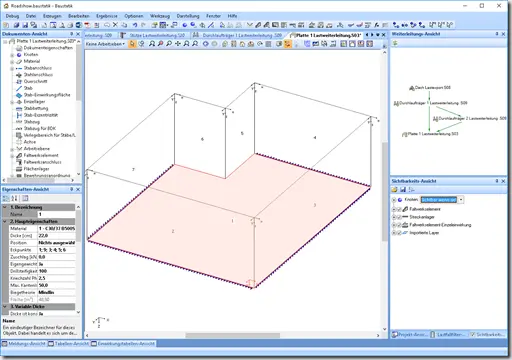This screenshot has width=512, height=360.
Task: Click the save icon in Sichtbarkeits-Ansicht toolbar
Action: point(403,189)
